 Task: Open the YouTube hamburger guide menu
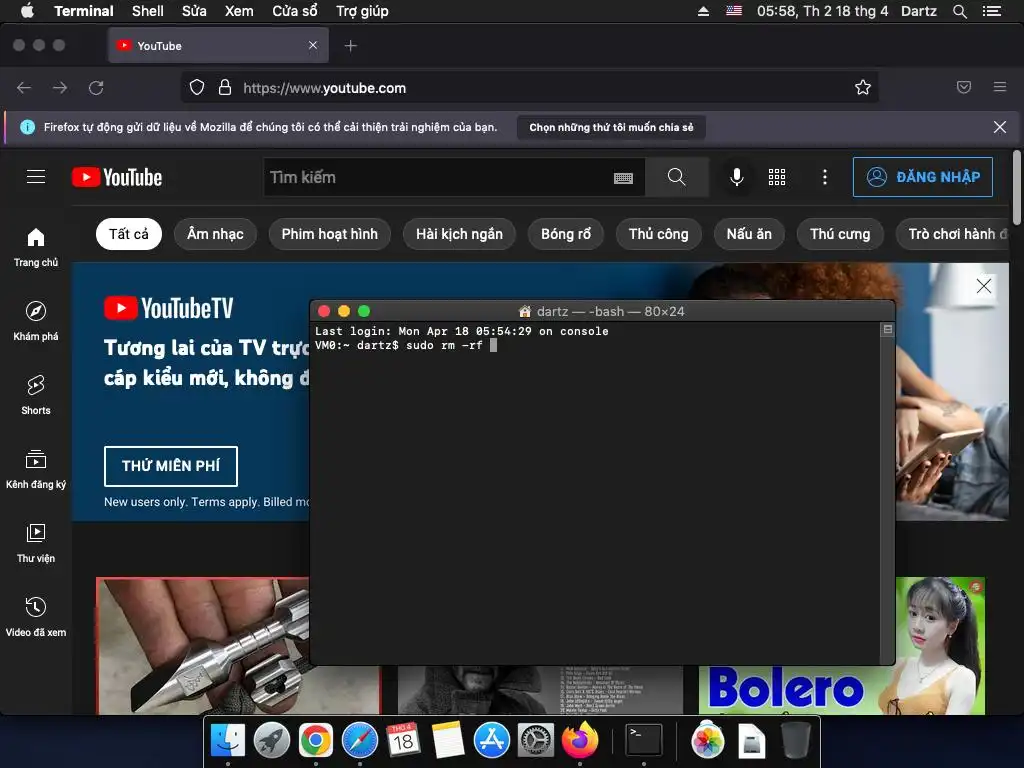pos(36,177)
